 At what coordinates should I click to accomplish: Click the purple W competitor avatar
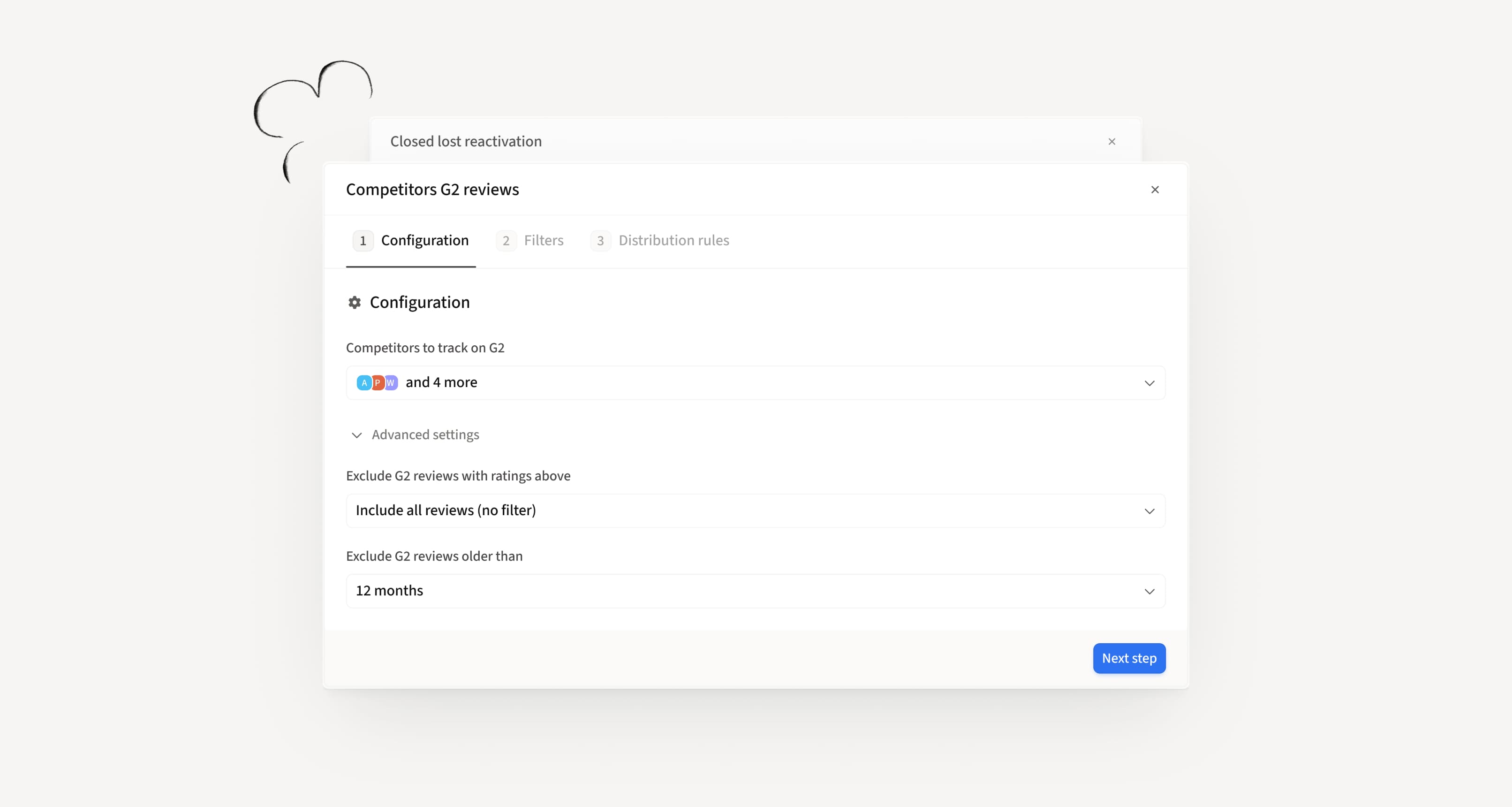(391, 383)
